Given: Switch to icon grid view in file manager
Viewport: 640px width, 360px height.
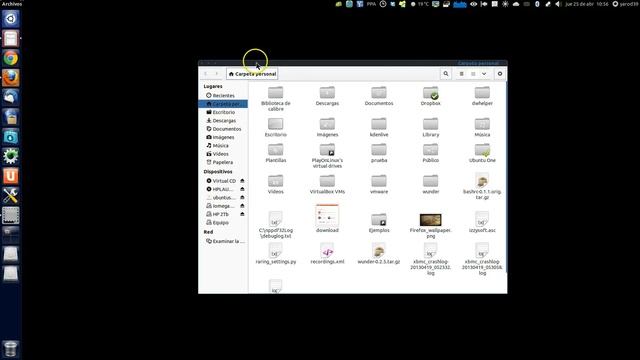Looking at the screenshot, I should point(473,74).
